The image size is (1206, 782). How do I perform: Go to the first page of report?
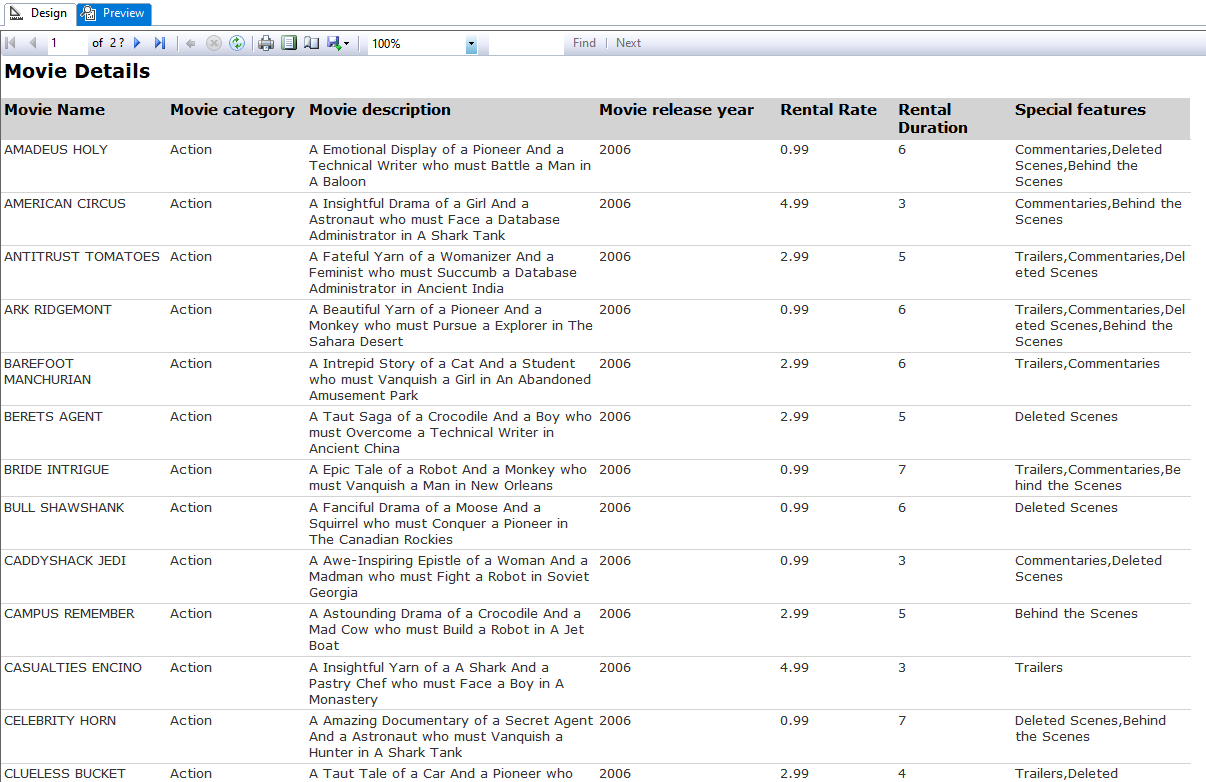(x=11, y=43)
